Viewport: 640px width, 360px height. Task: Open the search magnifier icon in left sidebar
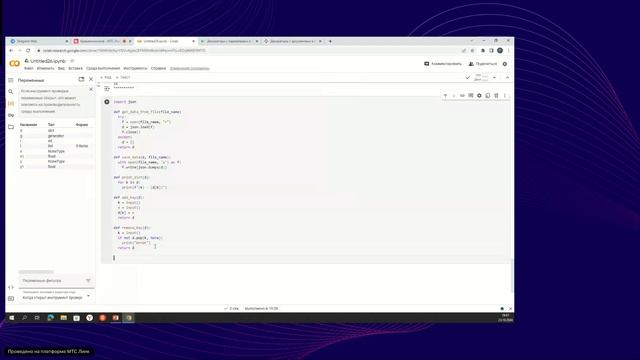click(x=11, y=92)
